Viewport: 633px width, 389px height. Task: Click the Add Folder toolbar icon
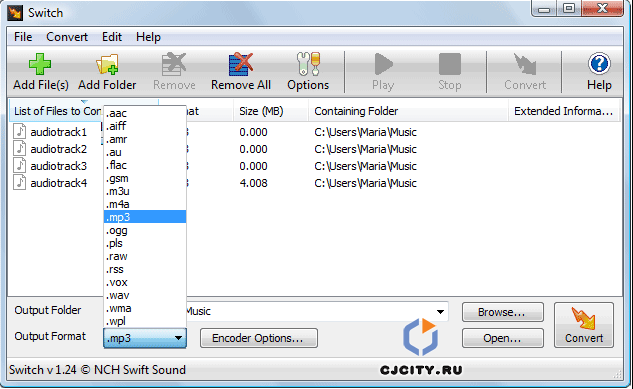click(107, 65)
